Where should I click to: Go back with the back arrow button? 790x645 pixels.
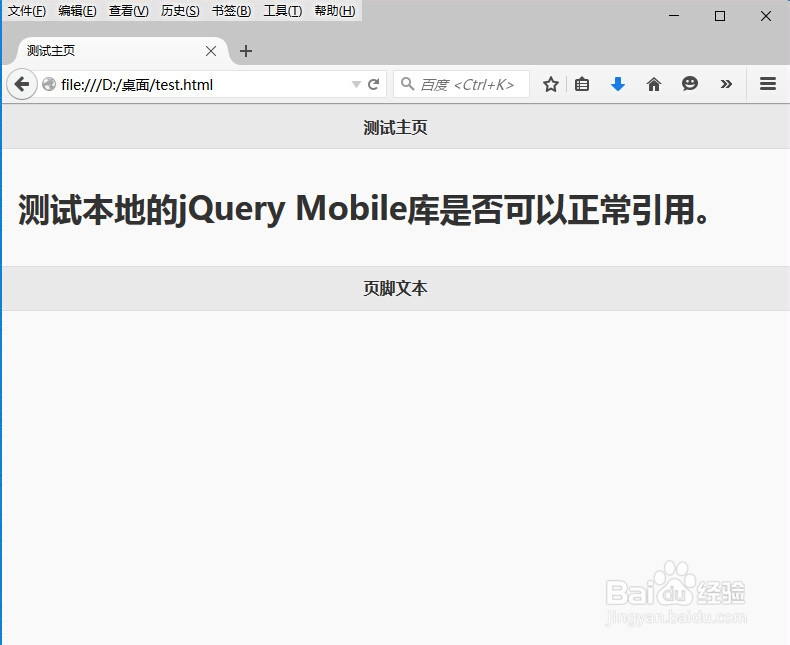point(22,84)
